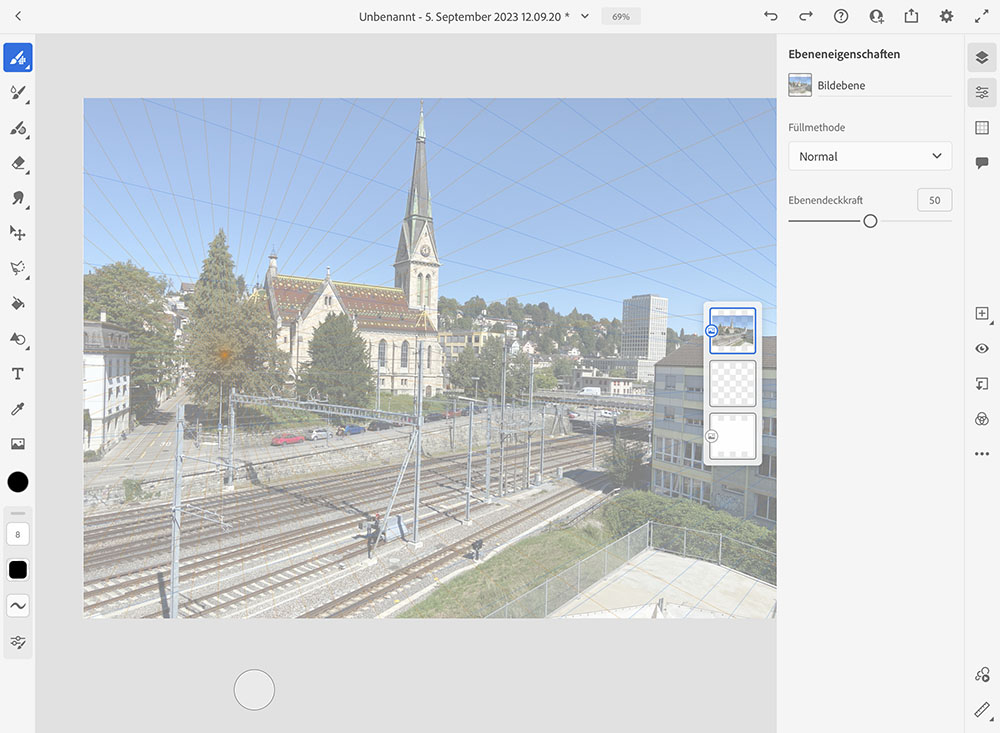The image size is (1000, 733).
Task: Choose the Smudge tool
Action: click(x=17, y=198)
